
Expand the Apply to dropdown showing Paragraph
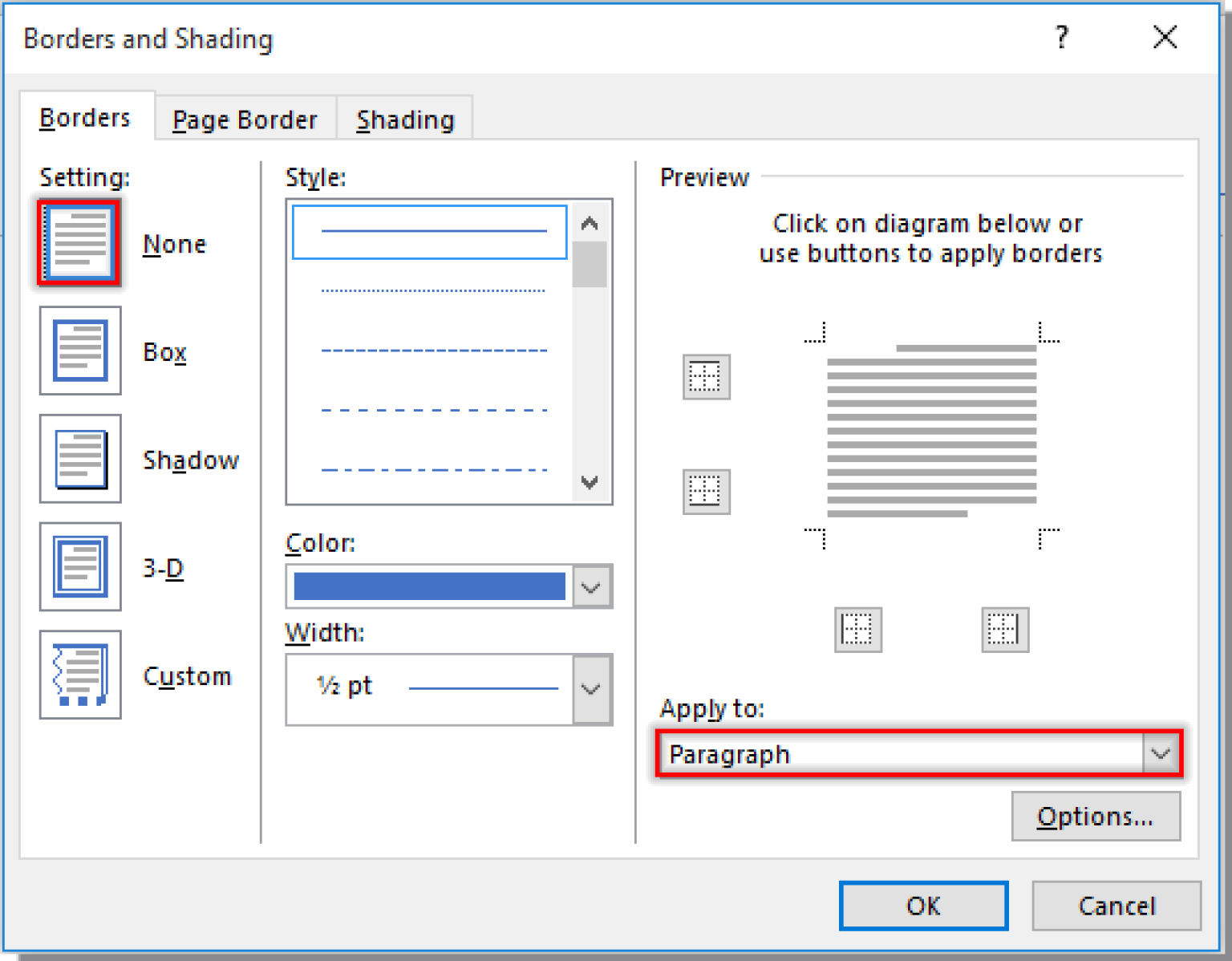tap(1160, 753)
